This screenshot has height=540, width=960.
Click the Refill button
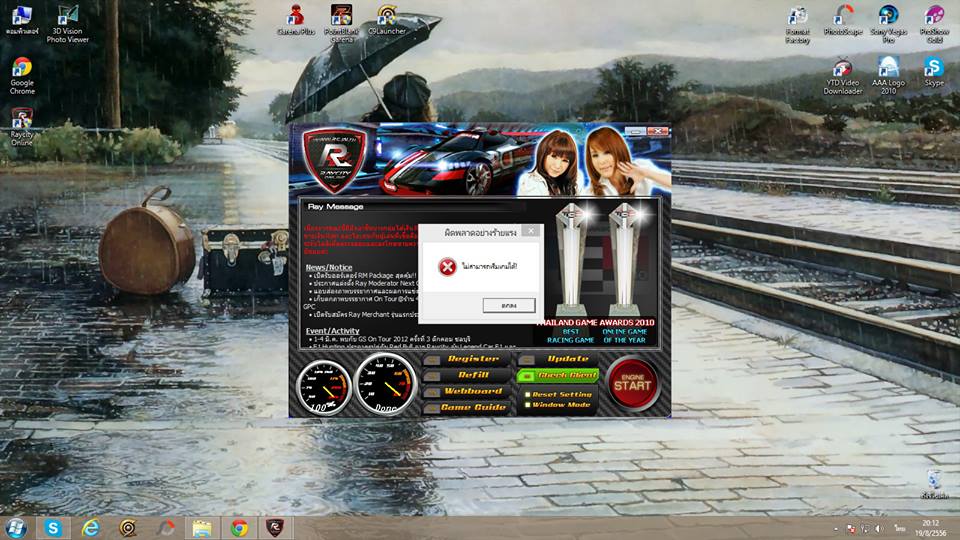tap(467, 375)
